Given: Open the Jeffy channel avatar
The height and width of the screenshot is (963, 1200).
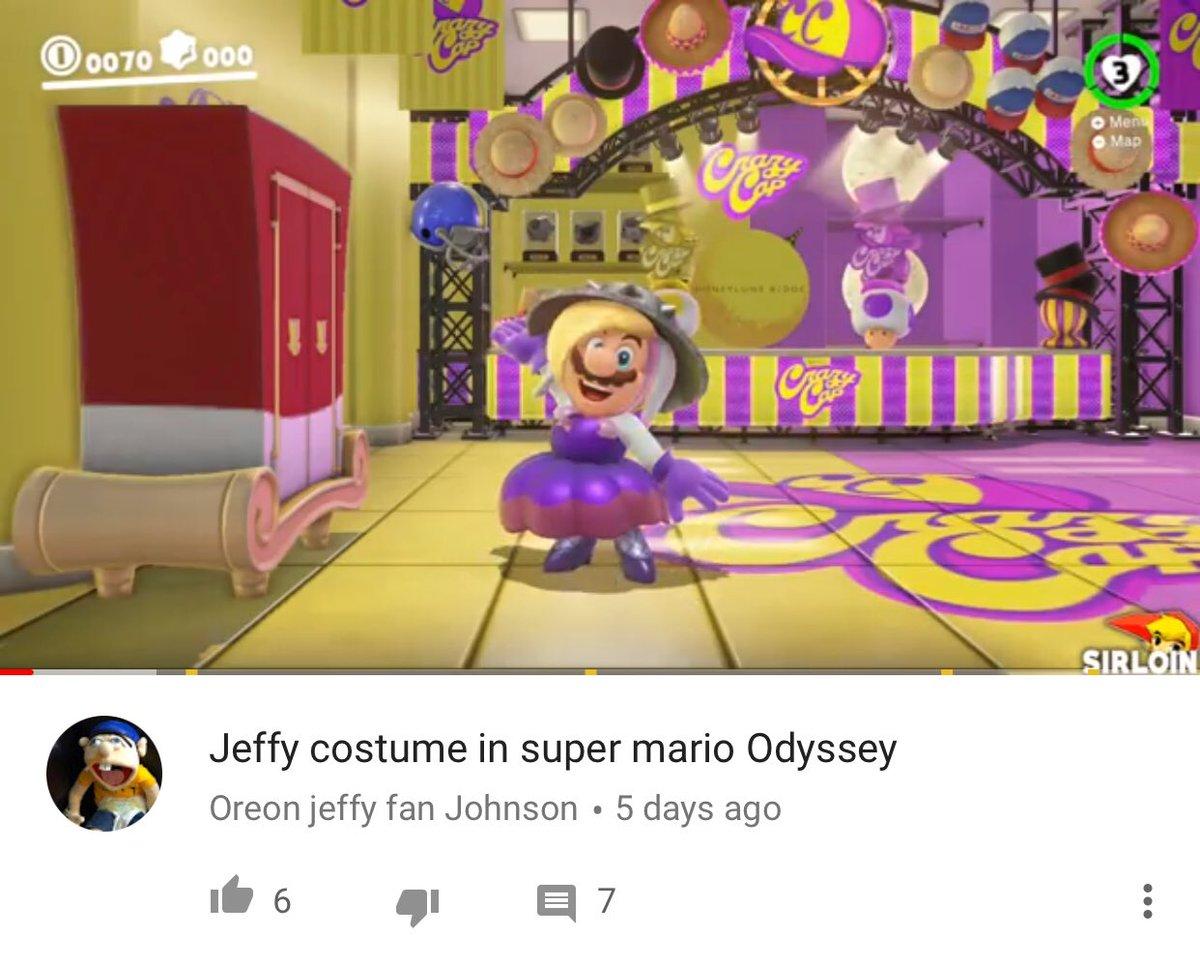Looking at the screenshot, I should tap(104, 773).
